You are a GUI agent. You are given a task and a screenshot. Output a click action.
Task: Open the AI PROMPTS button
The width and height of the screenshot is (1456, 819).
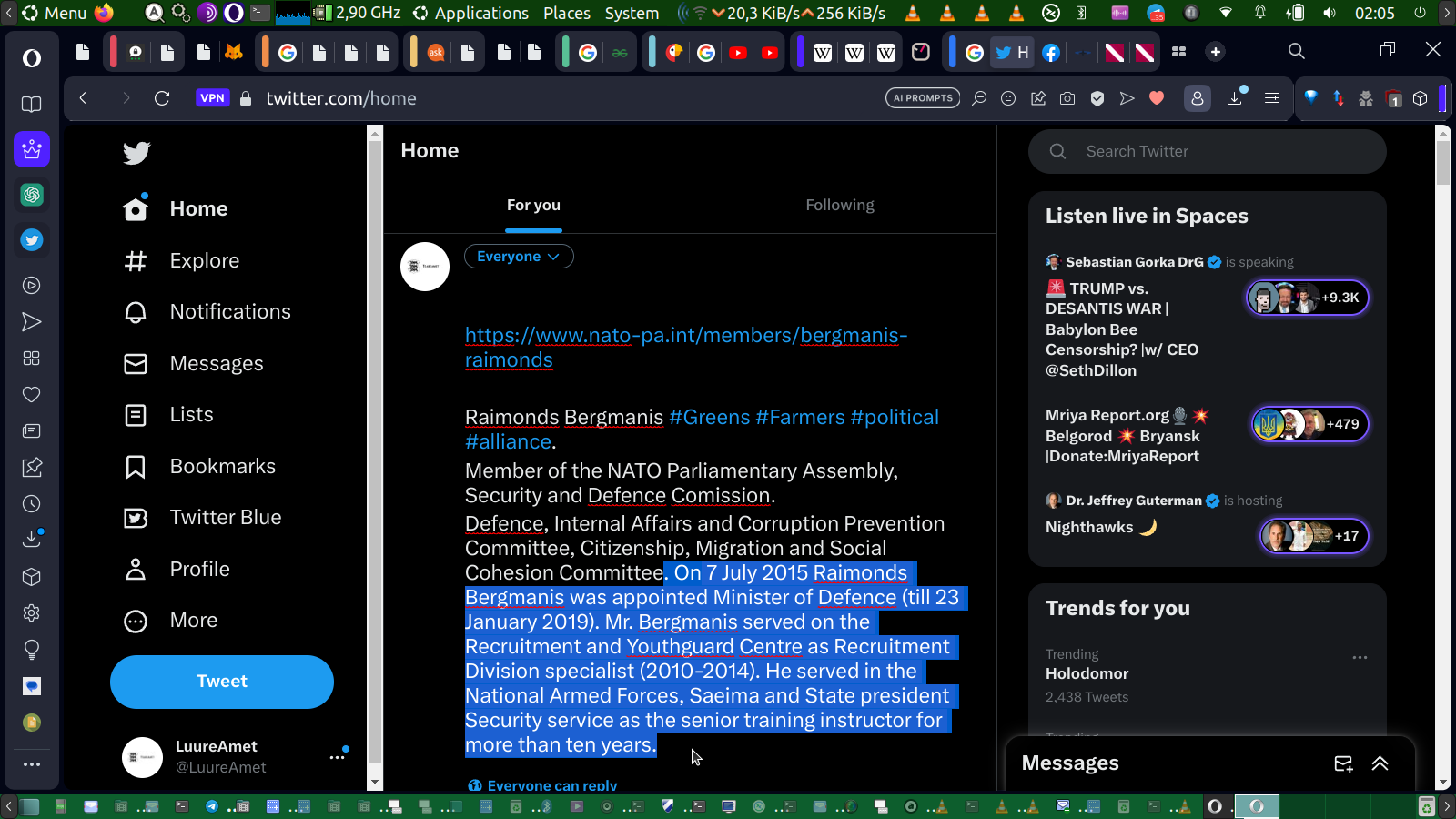[923, 98]
